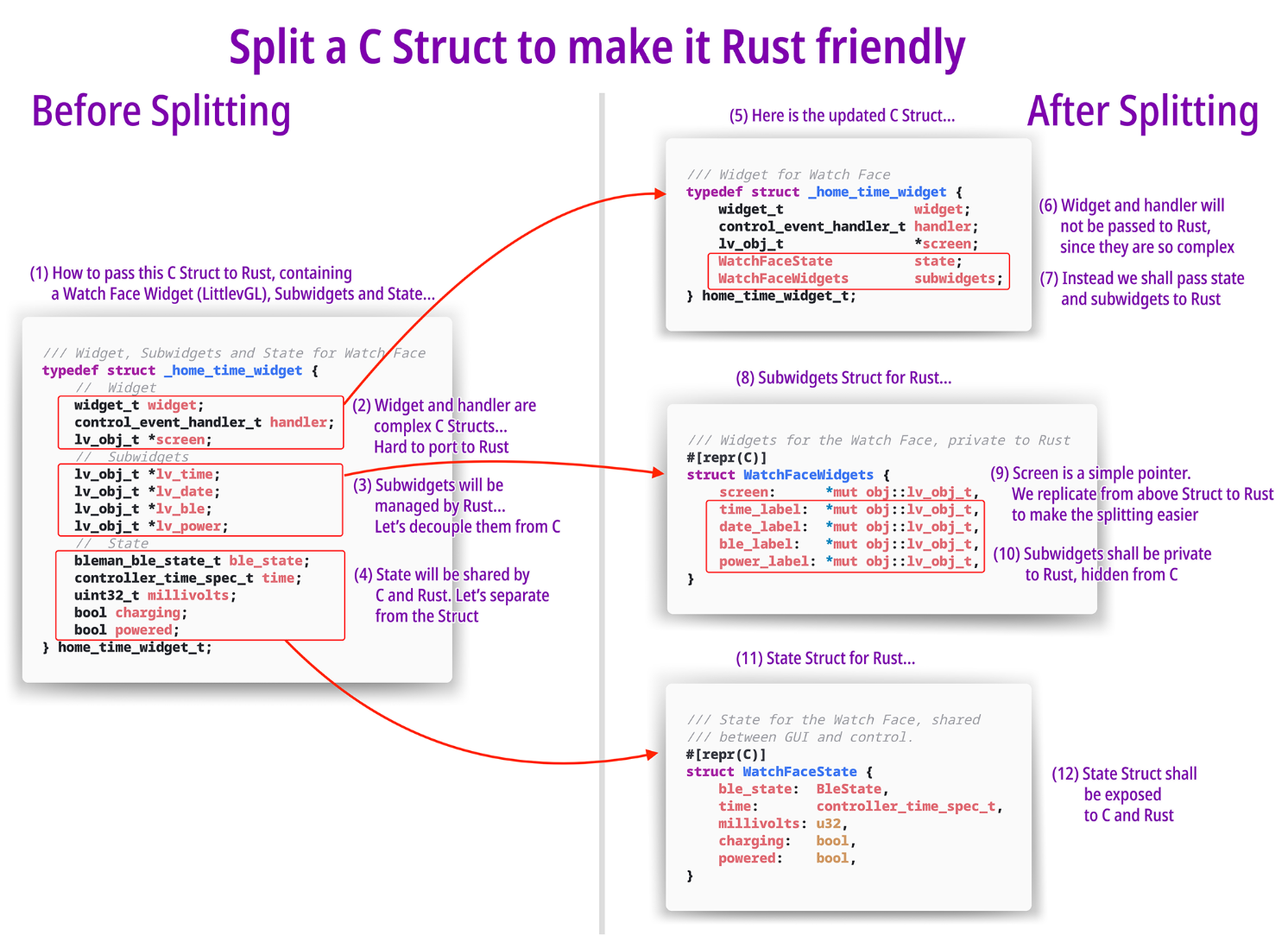1288x948 pixels.
Task: Click the main title "Split a C Struct"
Action: 597,48
